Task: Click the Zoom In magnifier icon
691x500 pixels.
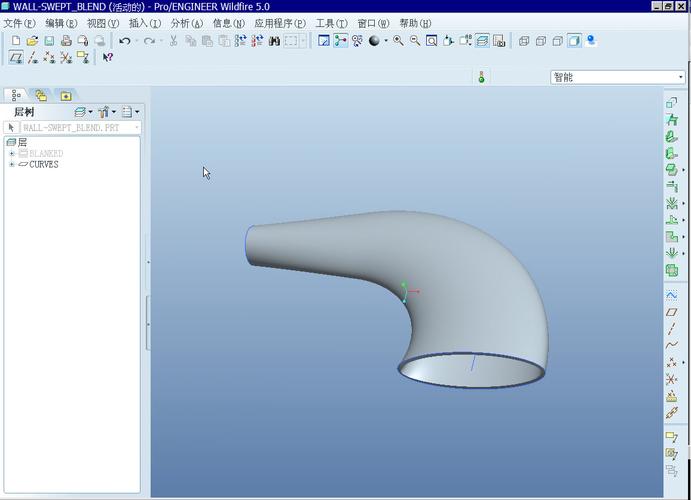Action: [x=398, y=41]
